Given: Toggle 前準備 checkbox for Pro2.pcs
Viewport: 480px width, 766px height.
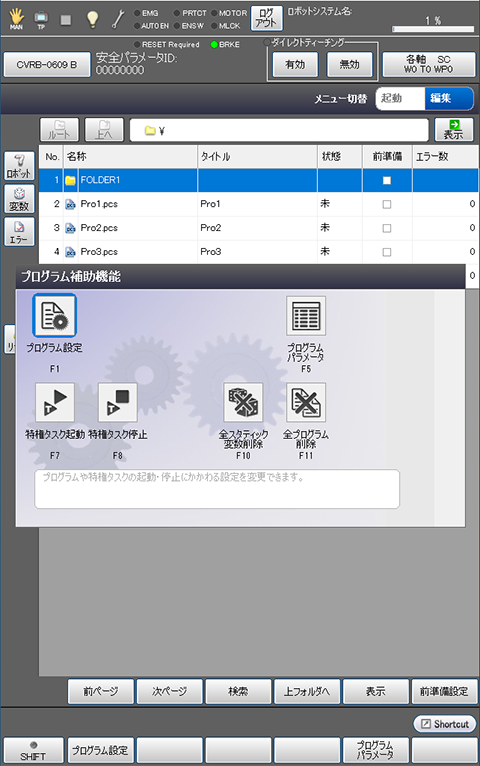Looking at the screenshot, I should [387, 228].
